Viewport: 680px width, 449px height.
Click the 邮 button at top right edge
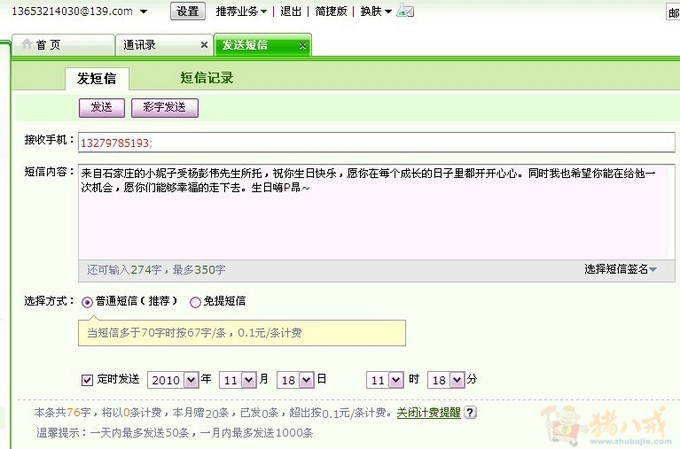click(673, 12)
